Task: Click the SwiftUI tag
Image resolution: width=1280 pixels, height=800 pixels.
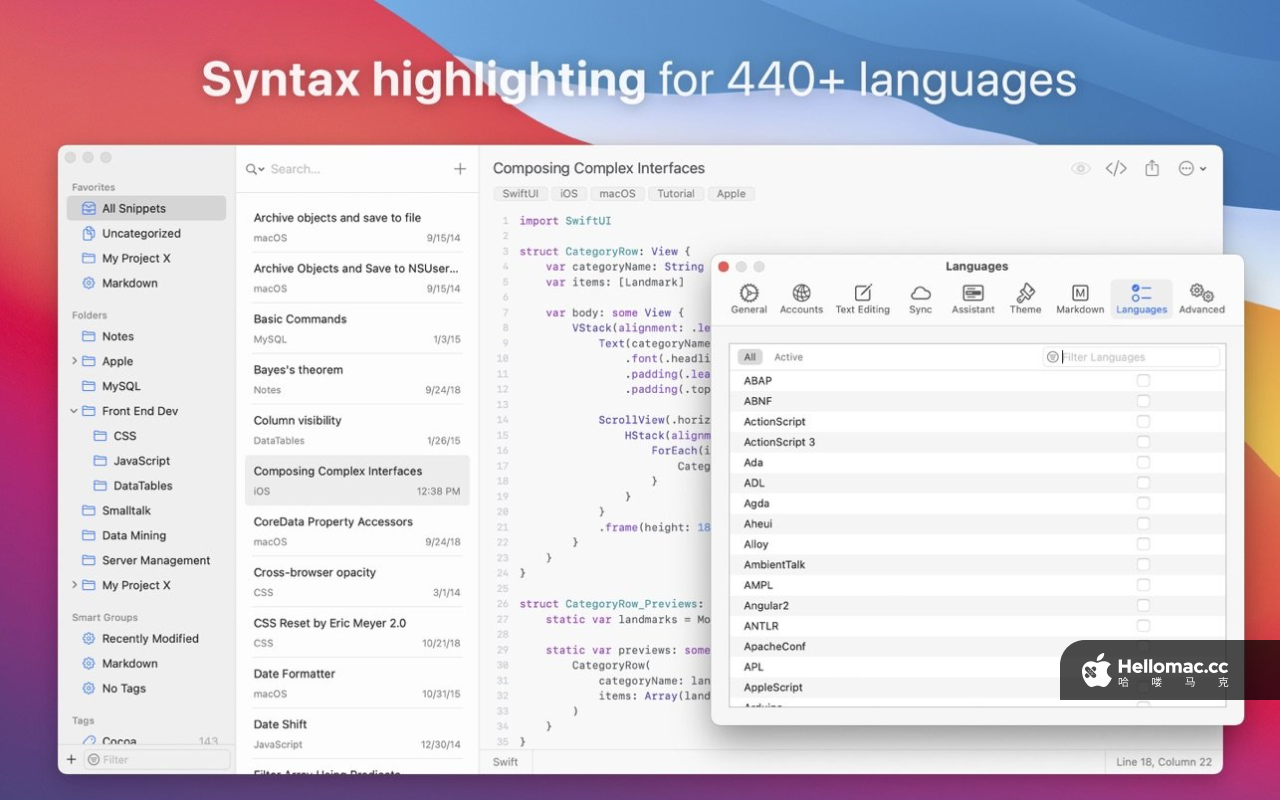Action: click(520, 194)
